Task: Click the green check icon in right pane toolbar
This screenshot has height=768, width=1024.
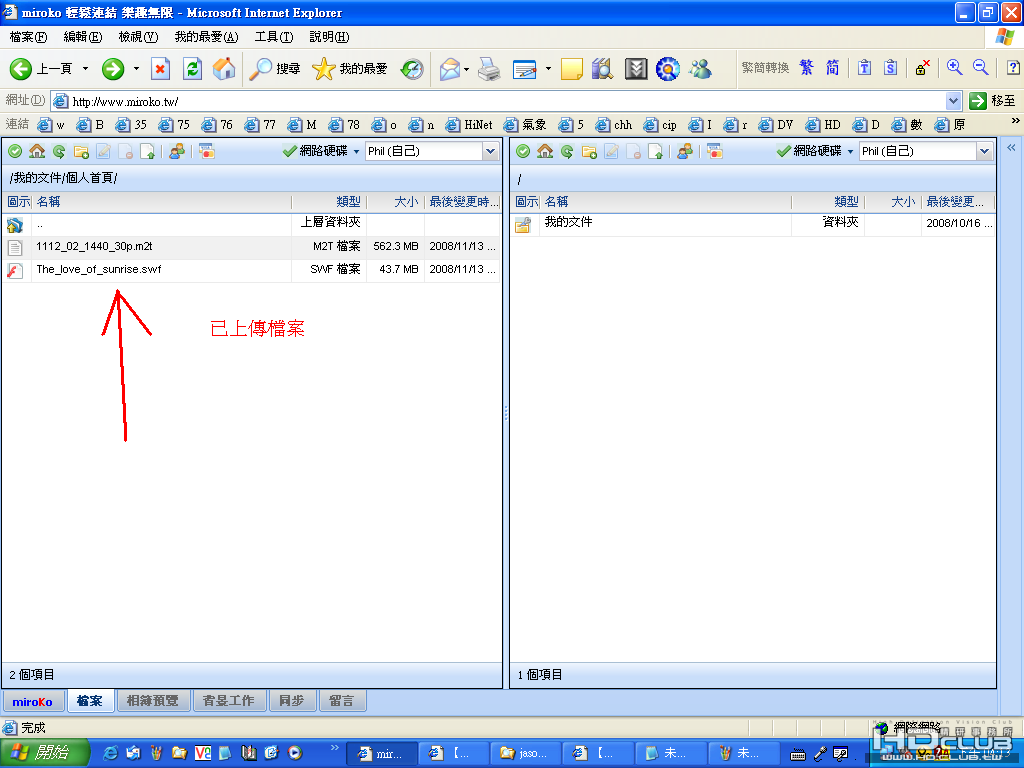Action: 522,152
